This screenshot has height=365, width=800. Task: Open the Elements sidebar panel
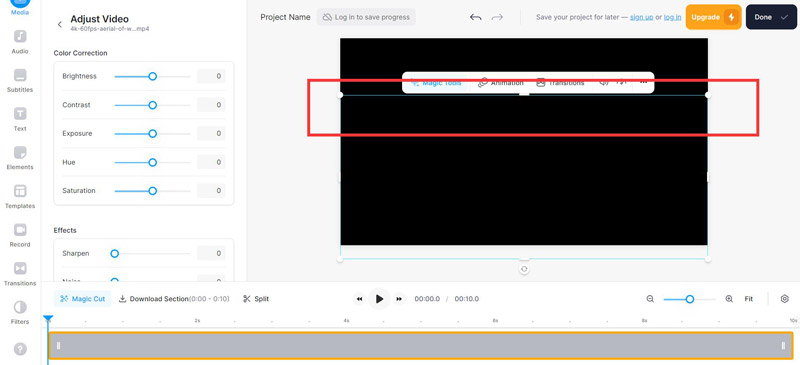(x=20, y=158)
